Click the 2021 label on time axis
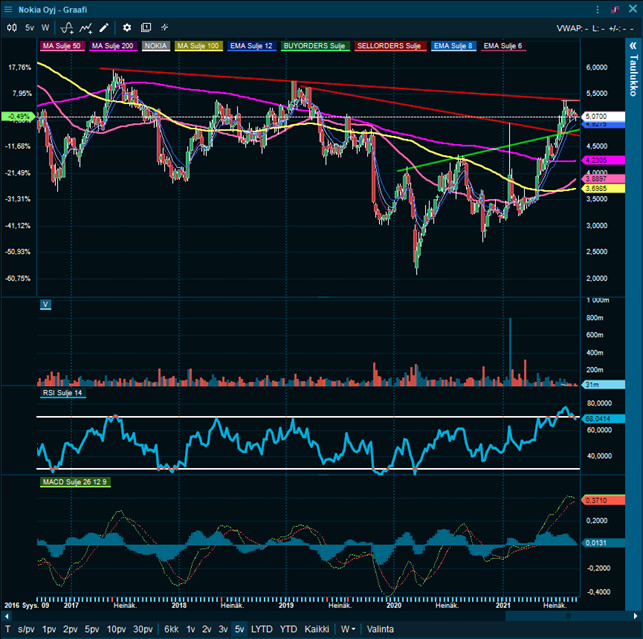 point(503,605)
